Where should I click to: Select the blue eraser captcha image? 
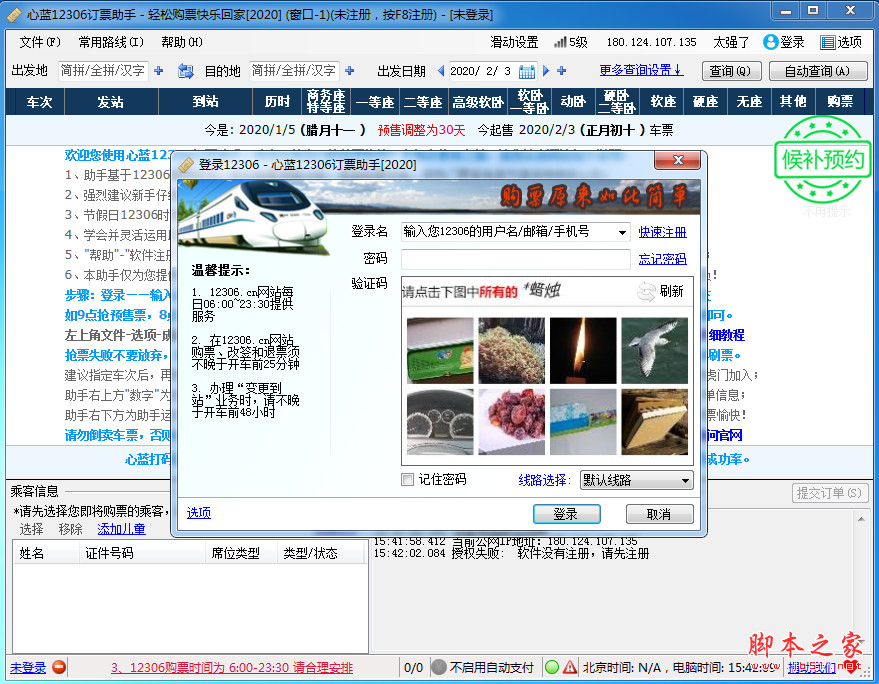click(583, 422)
